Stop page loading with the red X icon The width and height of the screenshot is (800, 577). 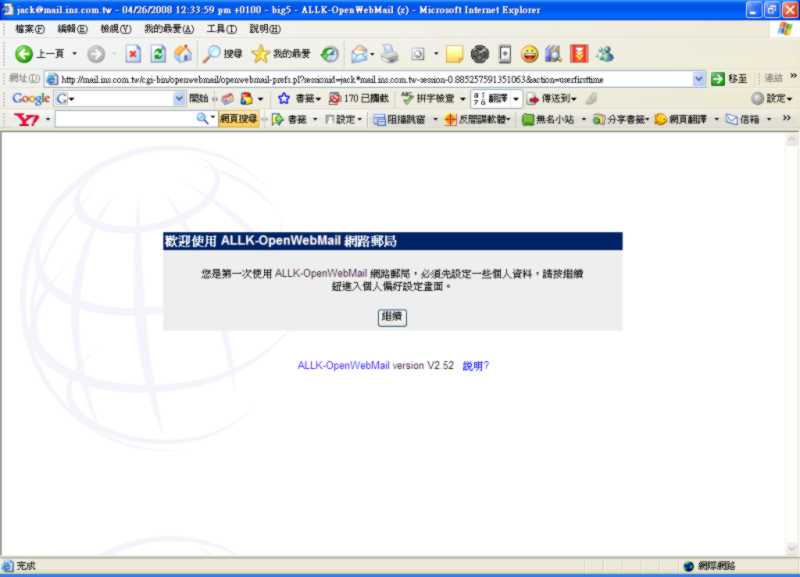[x=133, y=54]
